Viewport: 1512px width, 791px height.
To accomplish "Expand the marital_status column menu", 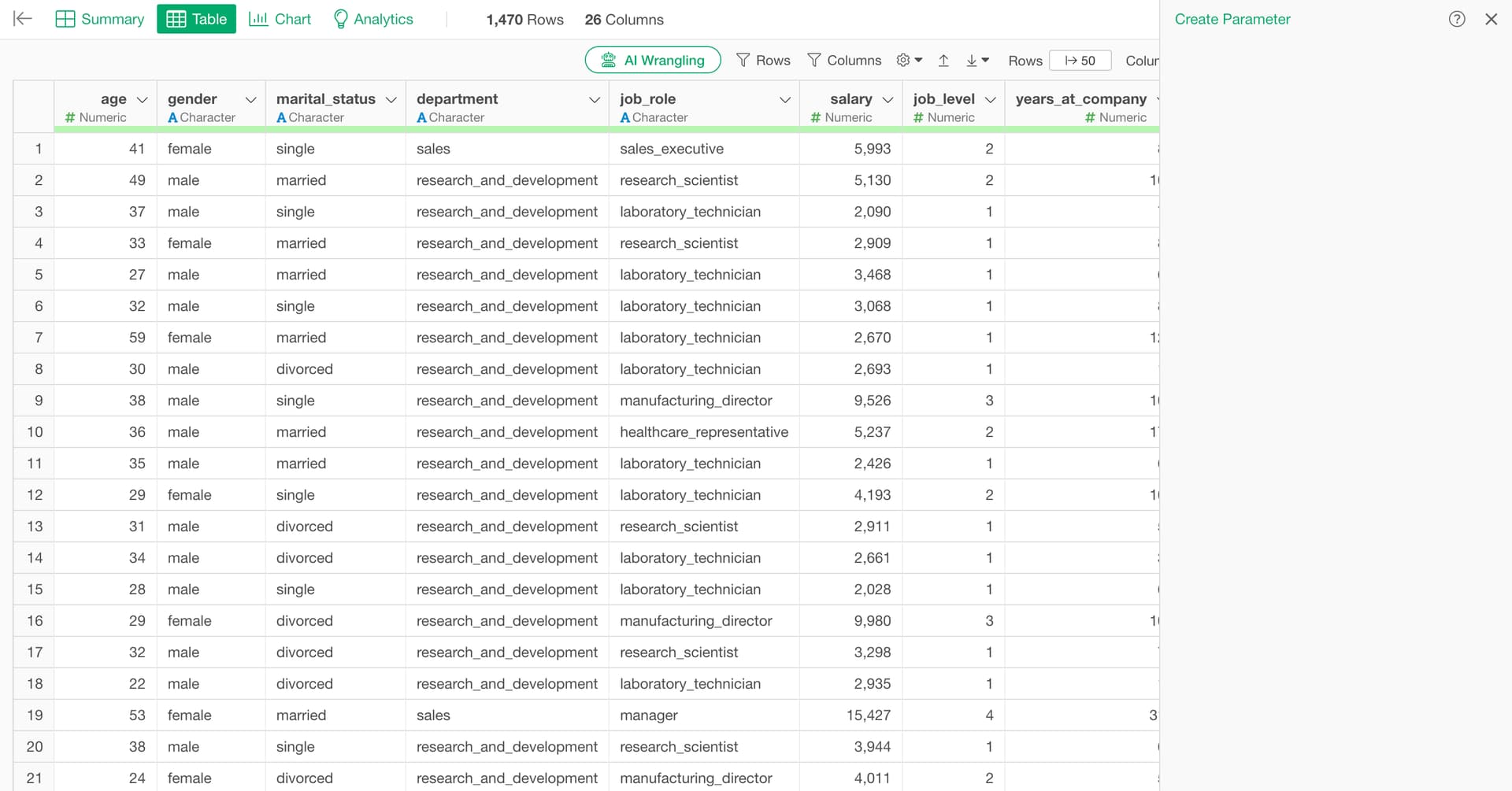I will point(391,99).
